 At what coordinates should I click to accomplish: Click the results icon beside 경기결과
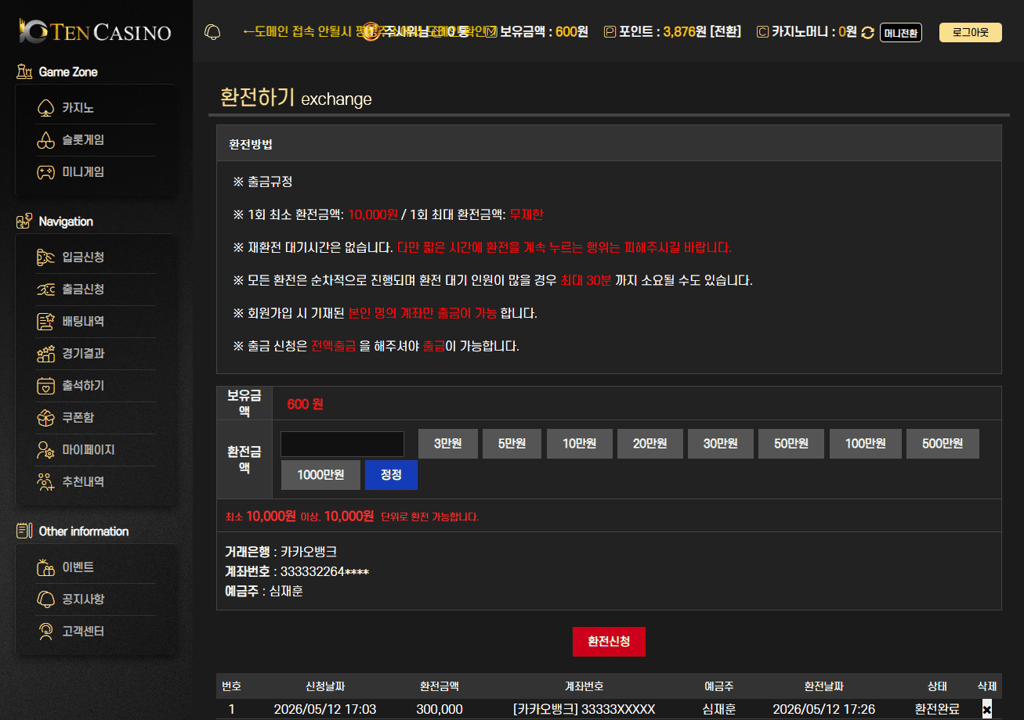pos(46,353)
